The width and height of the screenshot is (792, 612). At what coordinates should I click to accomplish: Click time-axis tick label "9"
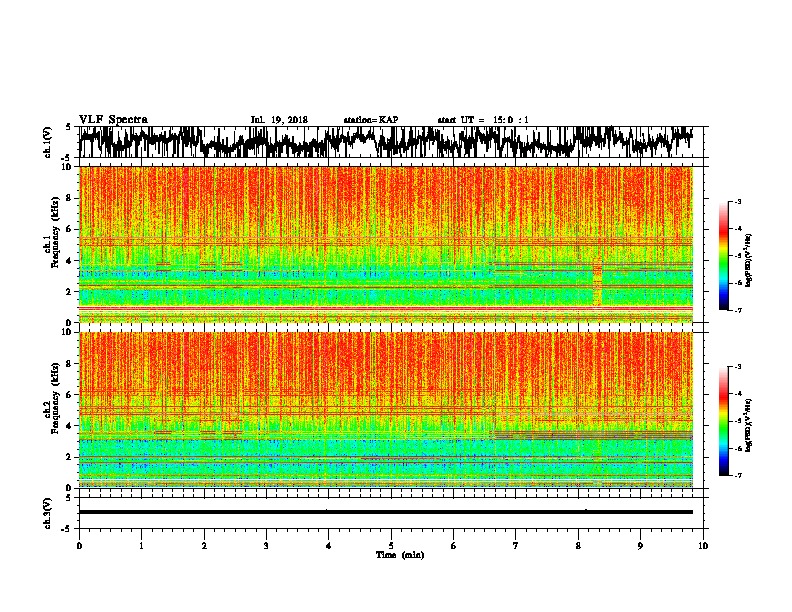[640, 546]
